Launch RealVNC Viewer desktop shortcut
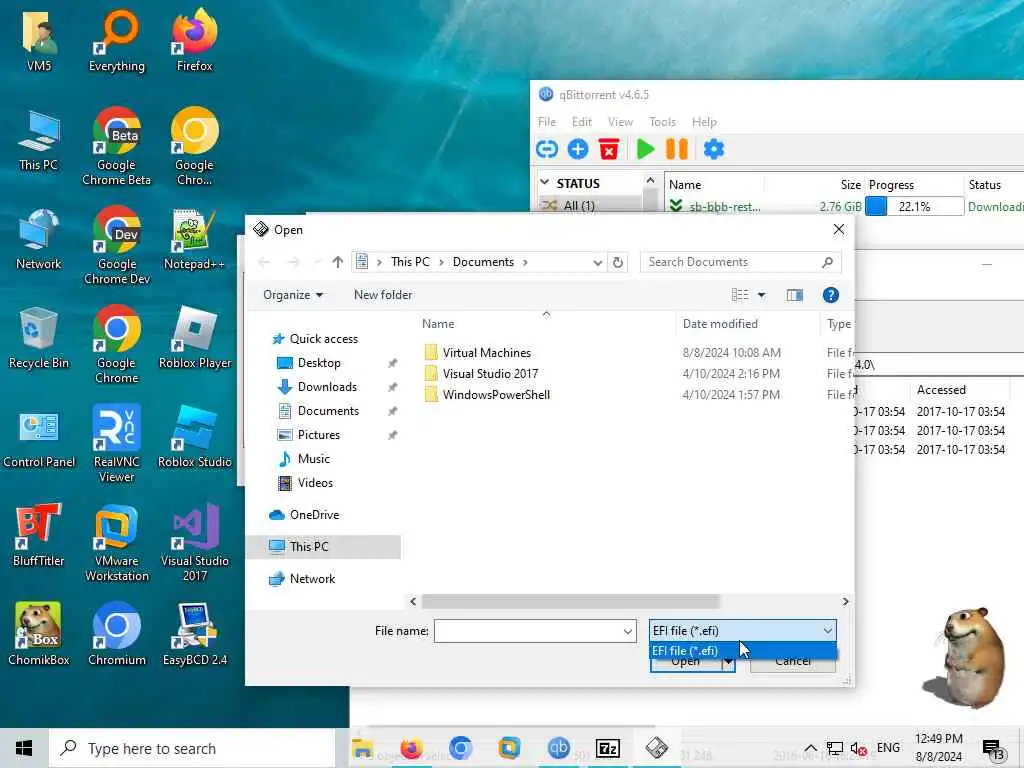The height and width of the screenshot is (768, 1024). 117,443
